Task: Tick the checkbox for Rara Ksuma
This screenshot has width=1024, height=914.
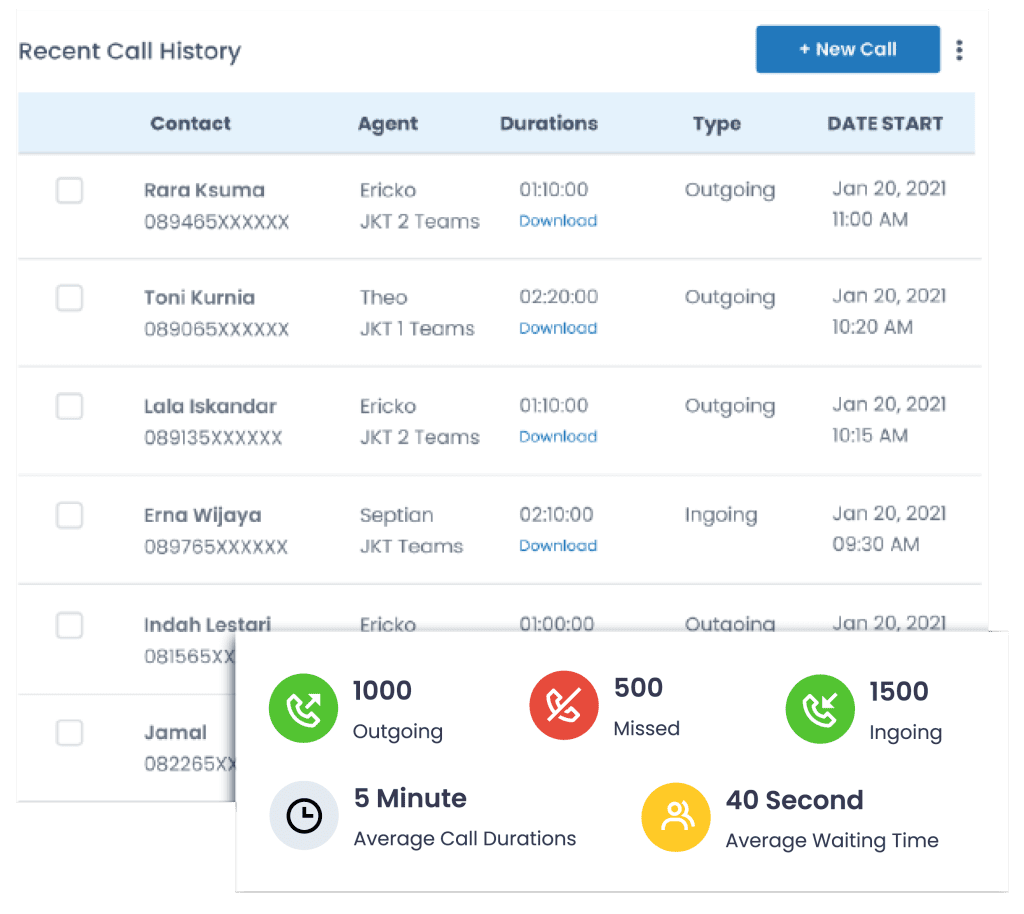Action: point(69,191)
